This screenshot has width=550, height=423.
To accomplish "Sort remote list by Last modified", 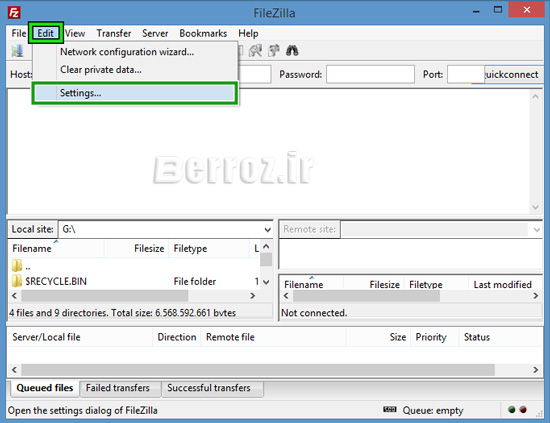I will [x=505, y=284].
